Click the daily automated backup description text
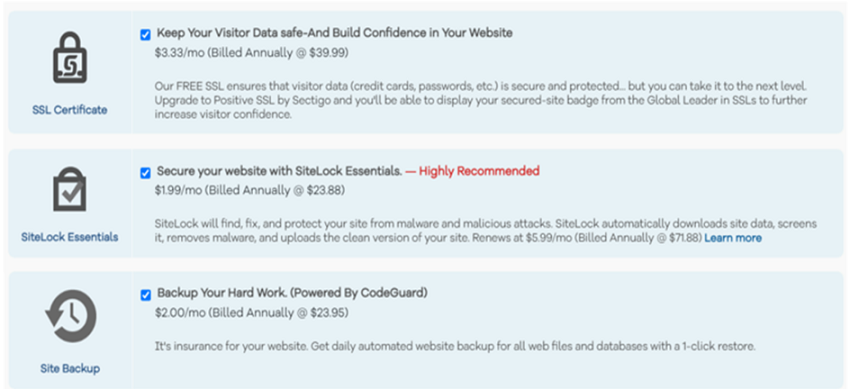Image resolution: width=850 pixels, height=389 pixels. [455, 346]
